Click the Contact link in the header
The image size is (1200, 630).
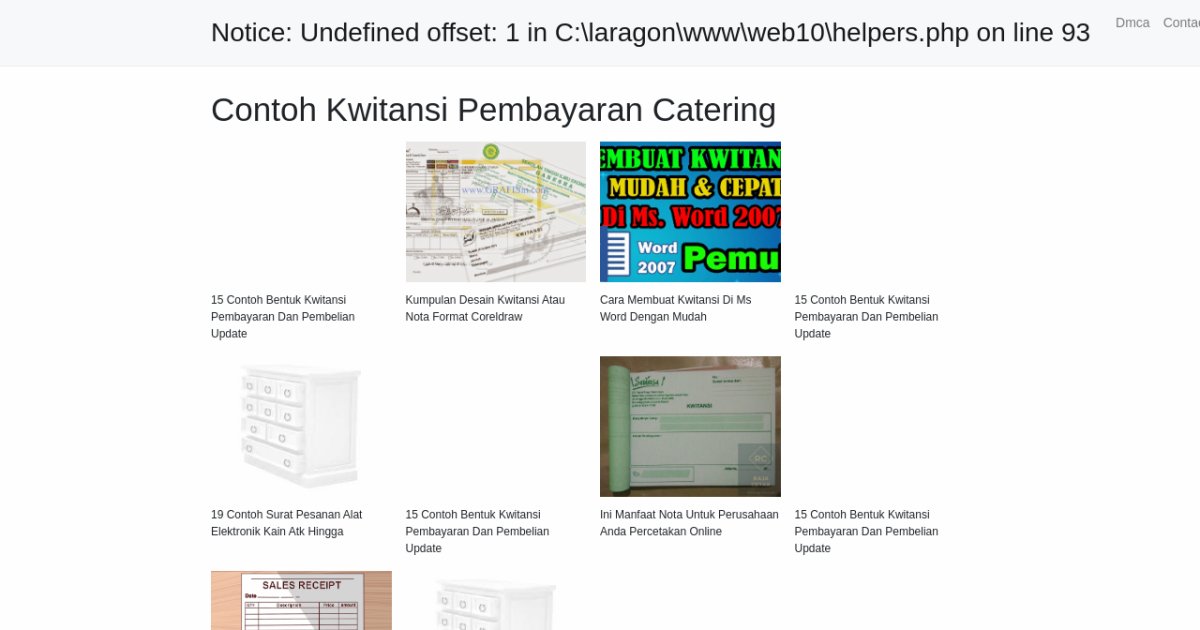click(1181, 23)
